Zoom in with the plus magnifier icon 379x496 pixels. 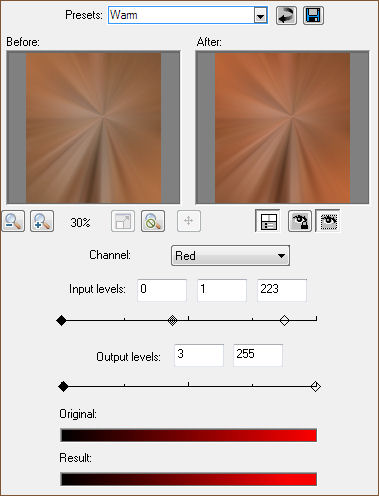coord(42,221)
